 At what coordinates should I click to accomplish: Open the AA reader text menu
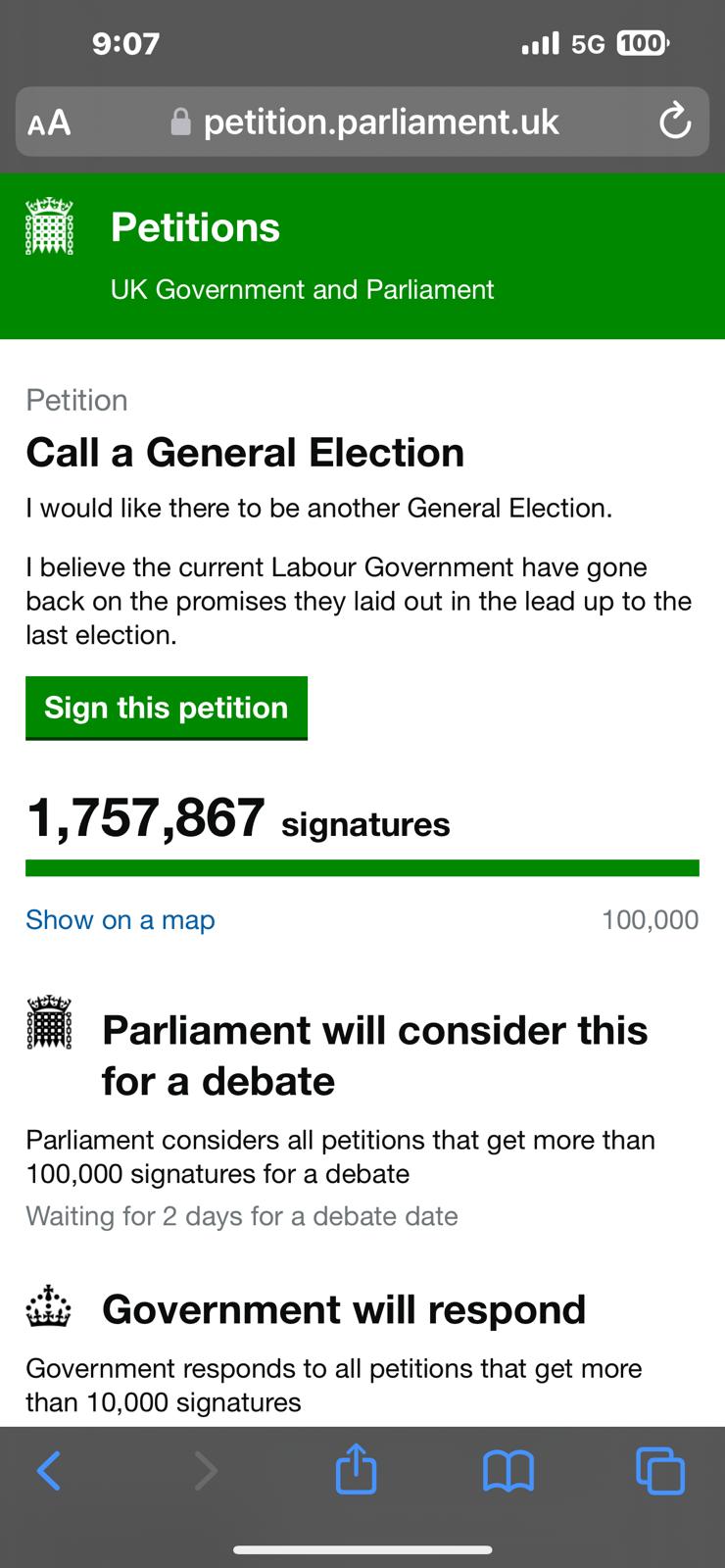pyautogui.click(x=49, y=122)
